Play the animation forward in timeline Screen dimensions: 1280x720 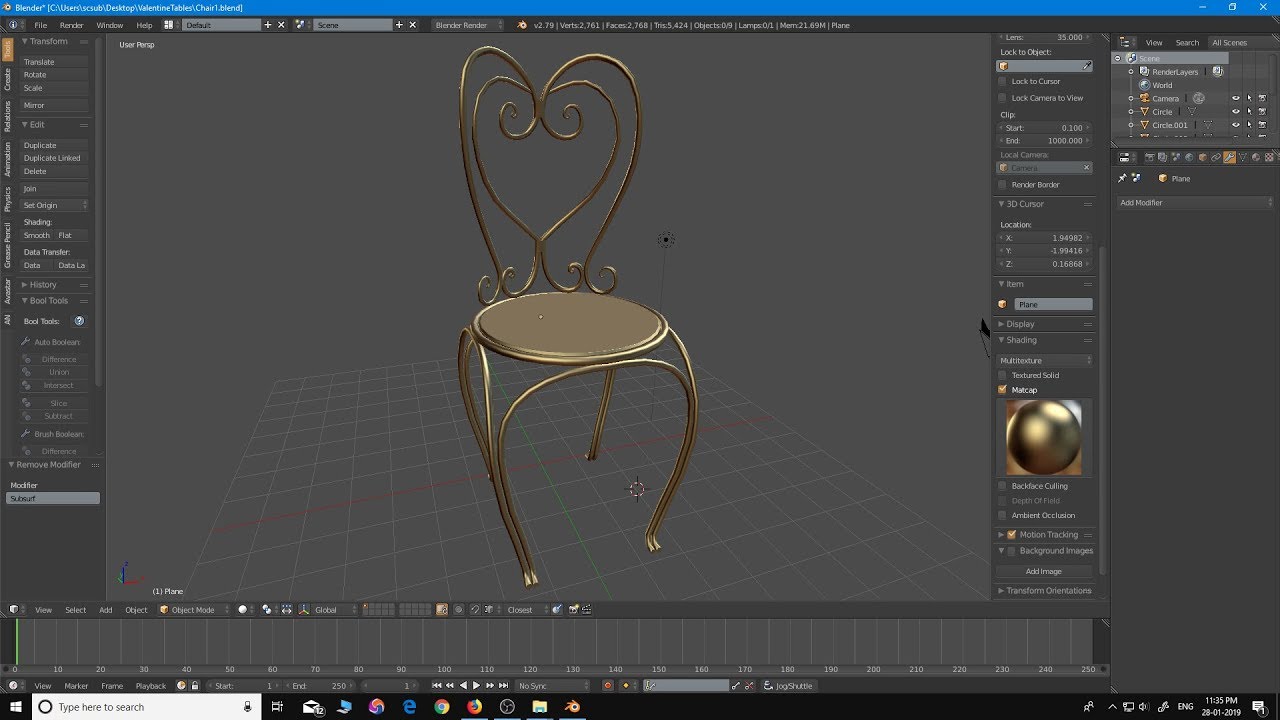(476, 686)
